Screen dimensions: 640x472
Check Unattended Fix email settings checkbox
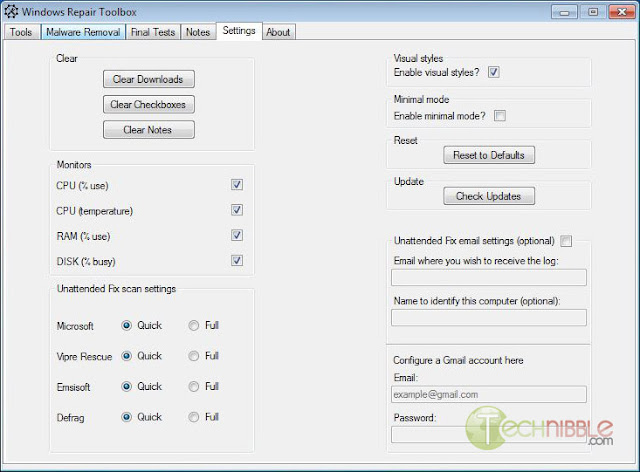tap(566, 241)
